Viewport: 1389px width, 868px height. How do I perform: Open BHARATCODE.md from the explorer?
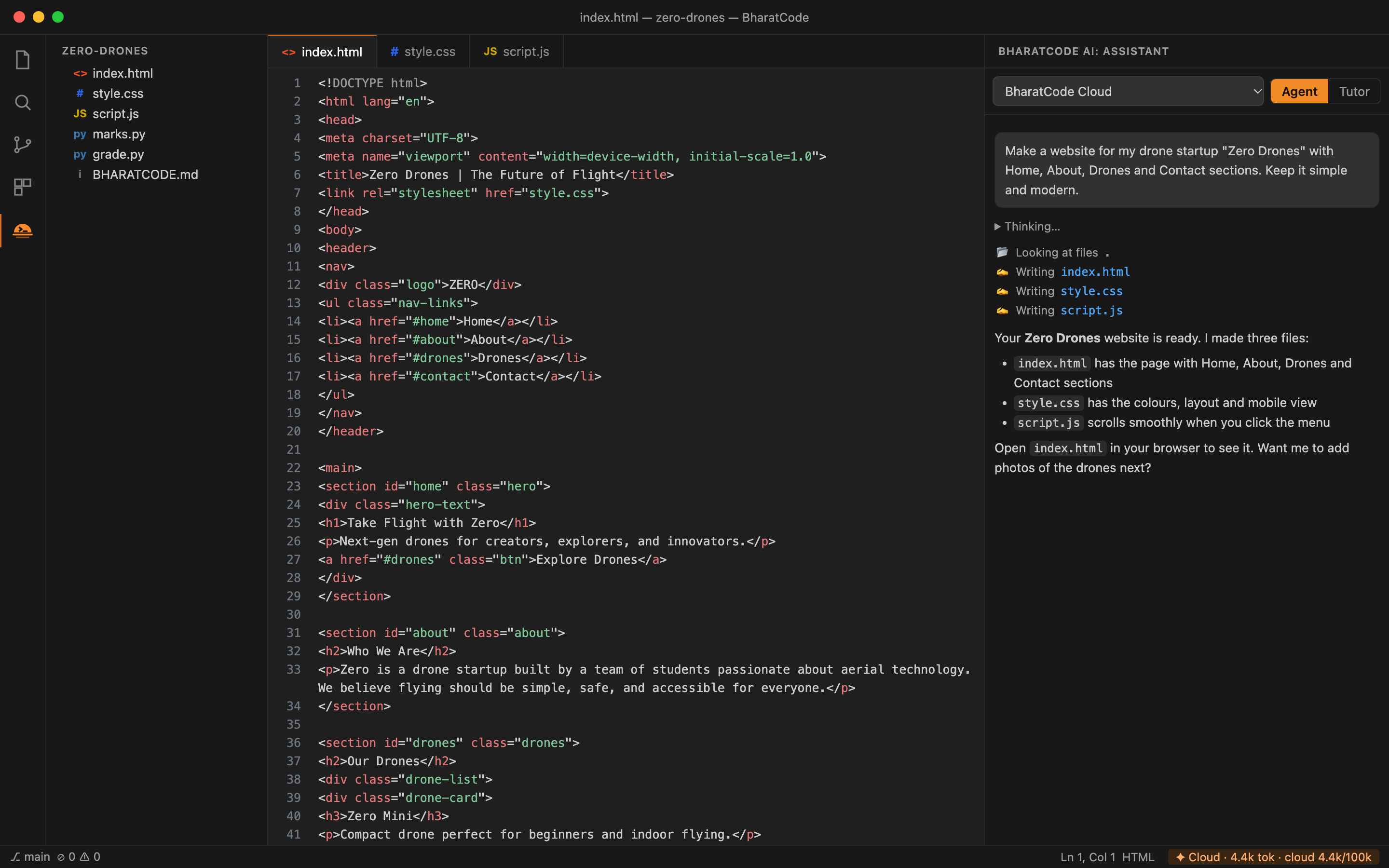point(145,175)
